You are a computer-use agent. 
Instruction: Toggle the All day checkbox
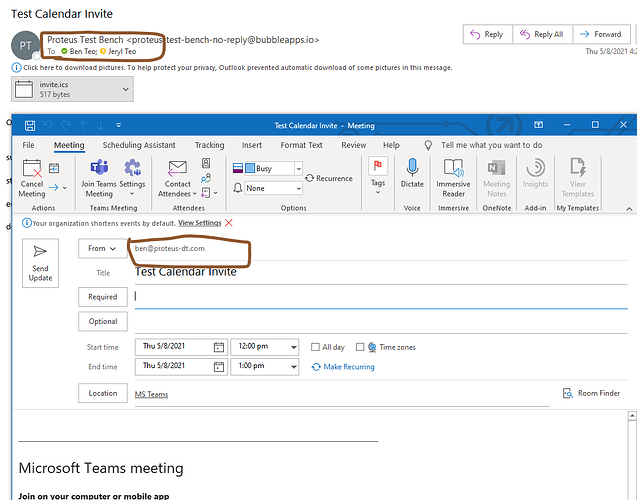click(x=315, y=347)
